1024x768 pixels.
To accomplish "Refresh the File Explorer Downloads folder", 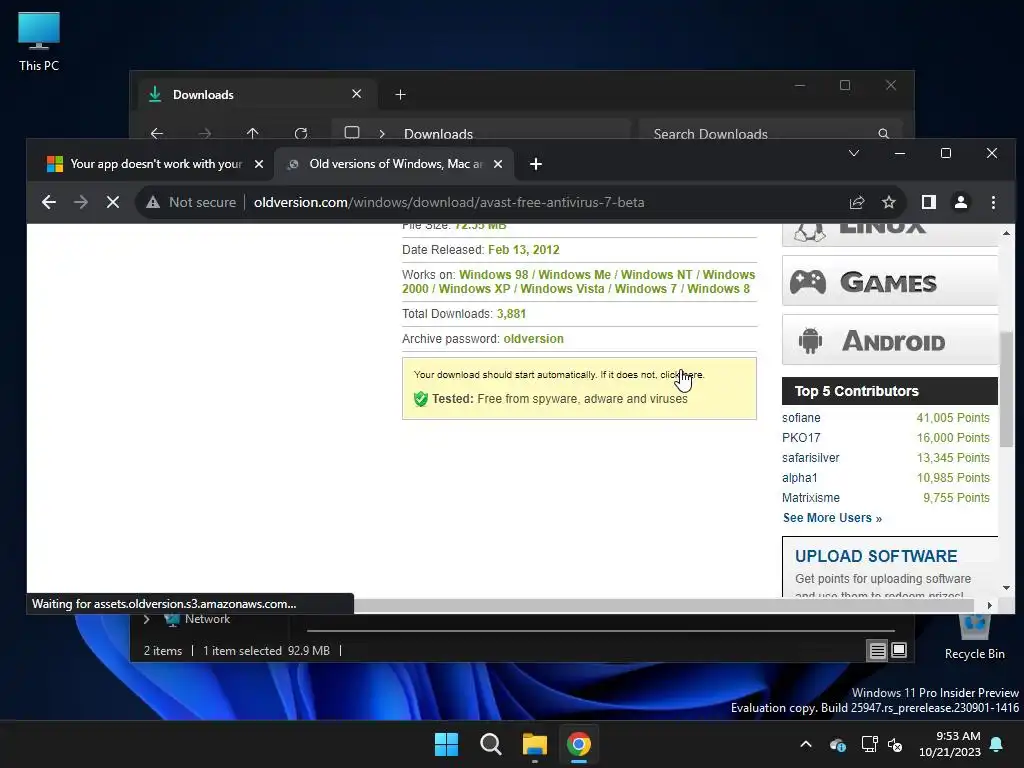I will tap(301, 133).
